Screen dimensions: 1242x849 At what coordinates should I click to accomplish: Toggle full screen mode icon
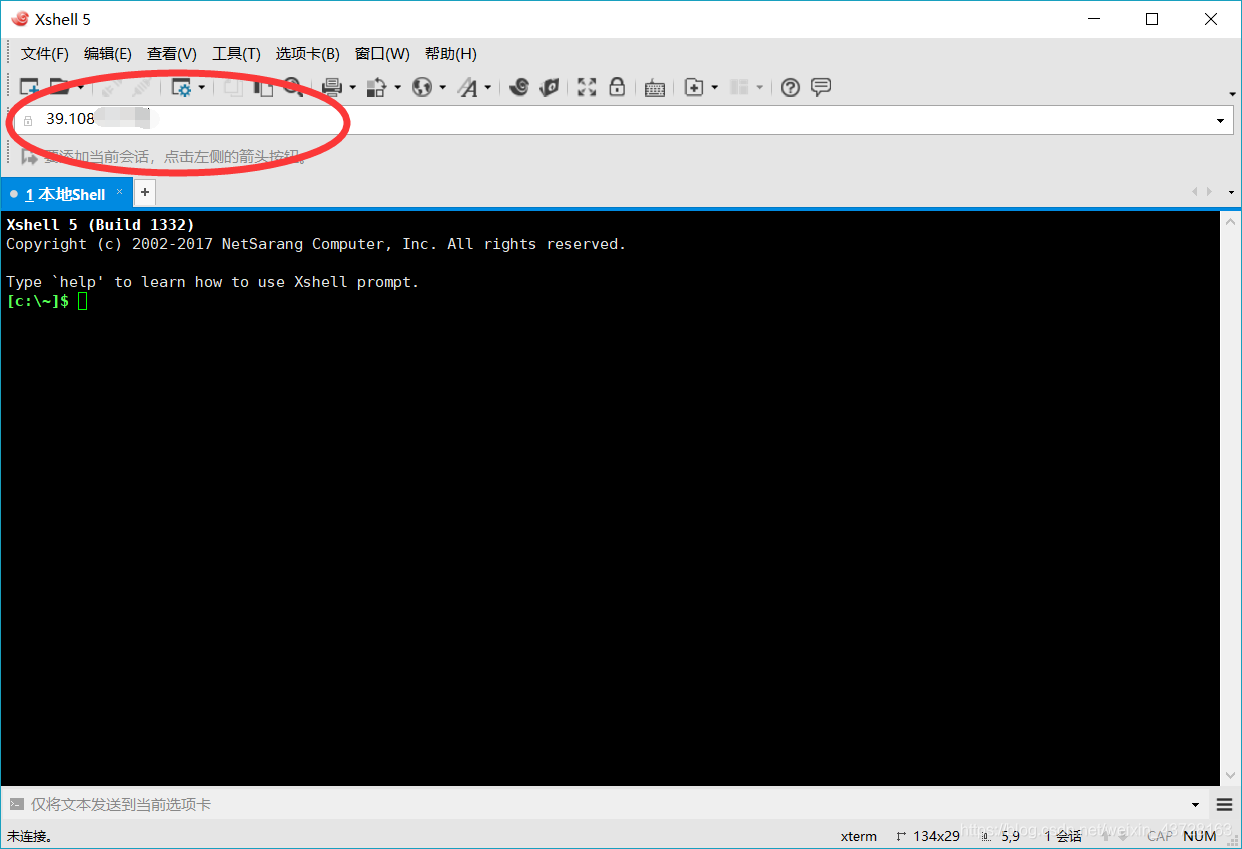click(587, 88)
